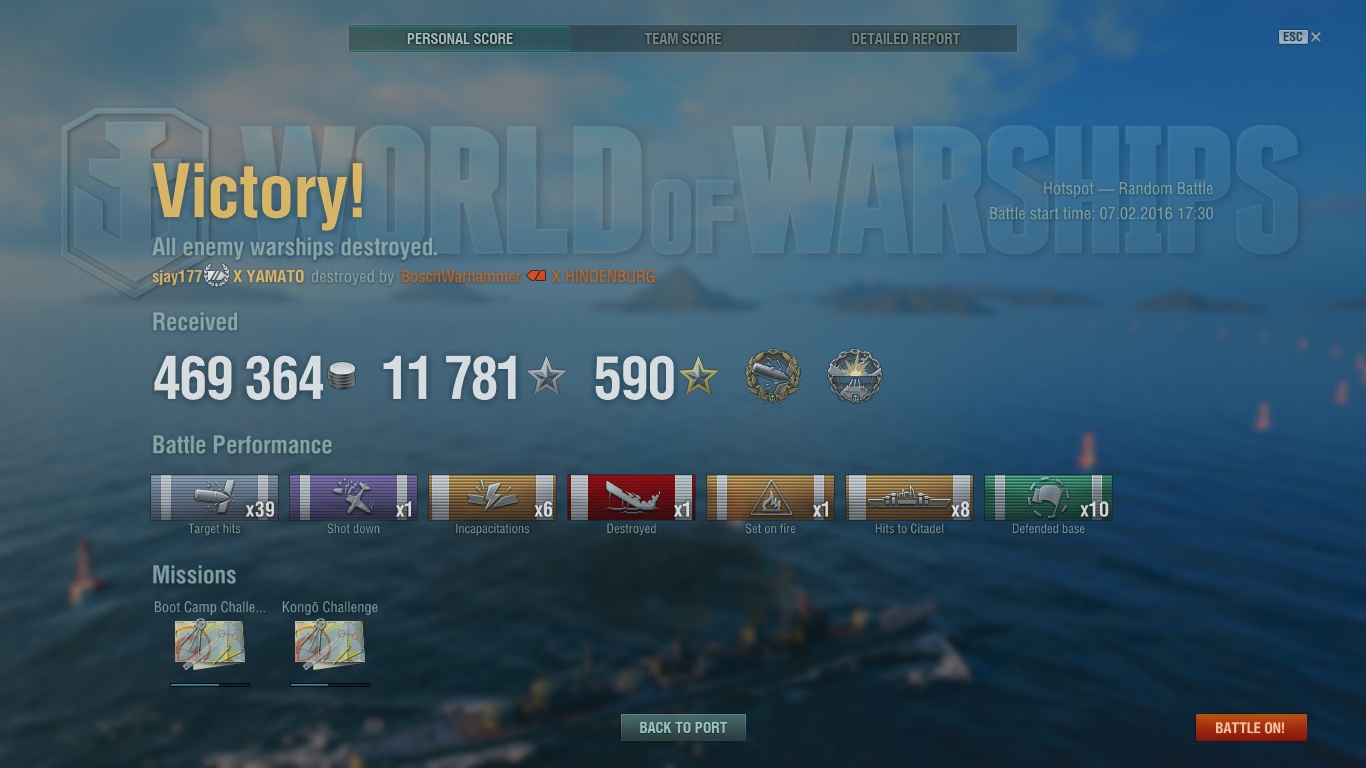1366x768 pixels.
Task: Click the Incapacitations ribbon
Action: (492, 497)
